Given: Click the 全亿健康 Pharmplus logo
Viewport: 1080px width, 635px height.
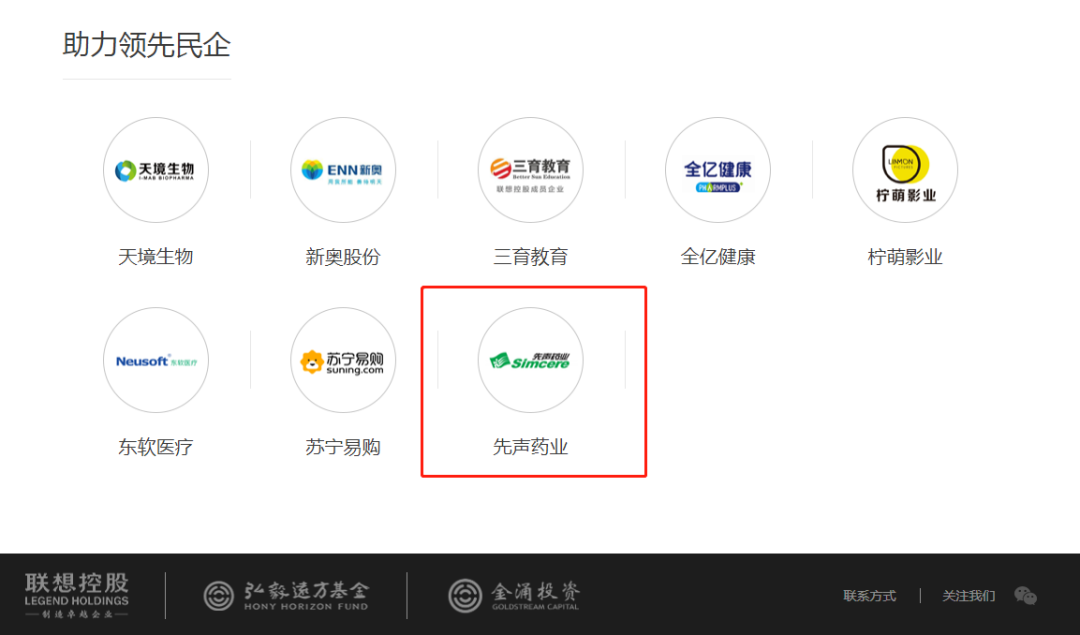Looking at the screenshot, I should (x=718, y=170).
